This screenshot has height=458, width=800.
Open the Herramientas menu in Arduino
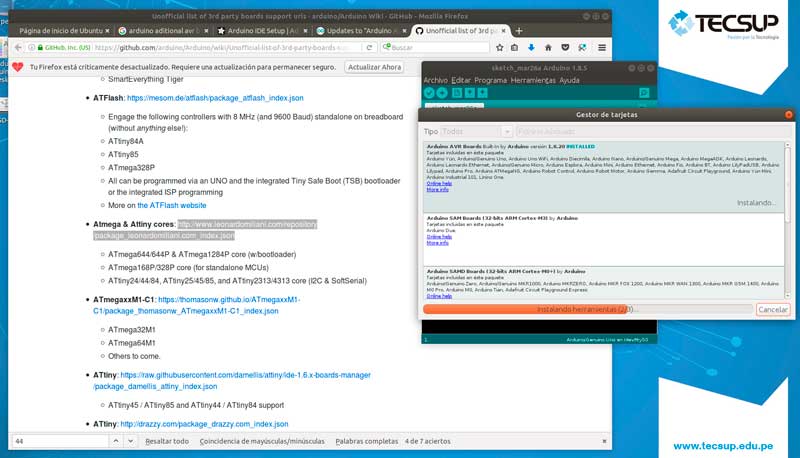point(533,80)
